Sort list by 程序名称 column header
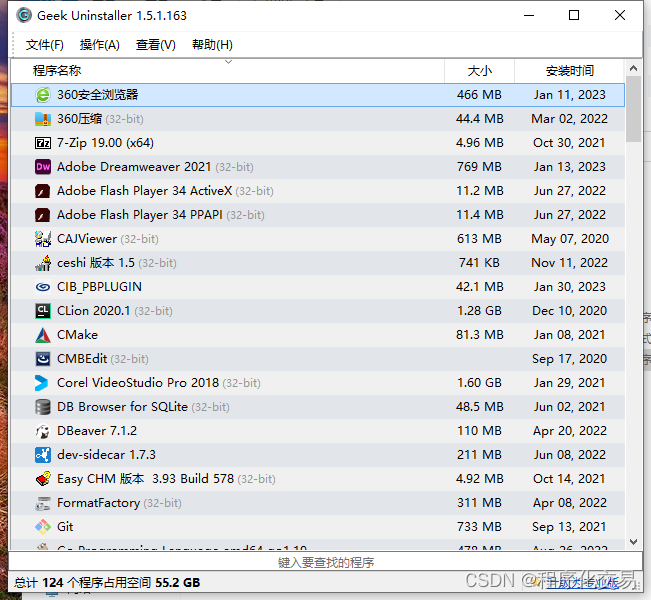Screen dimensions: 651x600 pos(228,71)
